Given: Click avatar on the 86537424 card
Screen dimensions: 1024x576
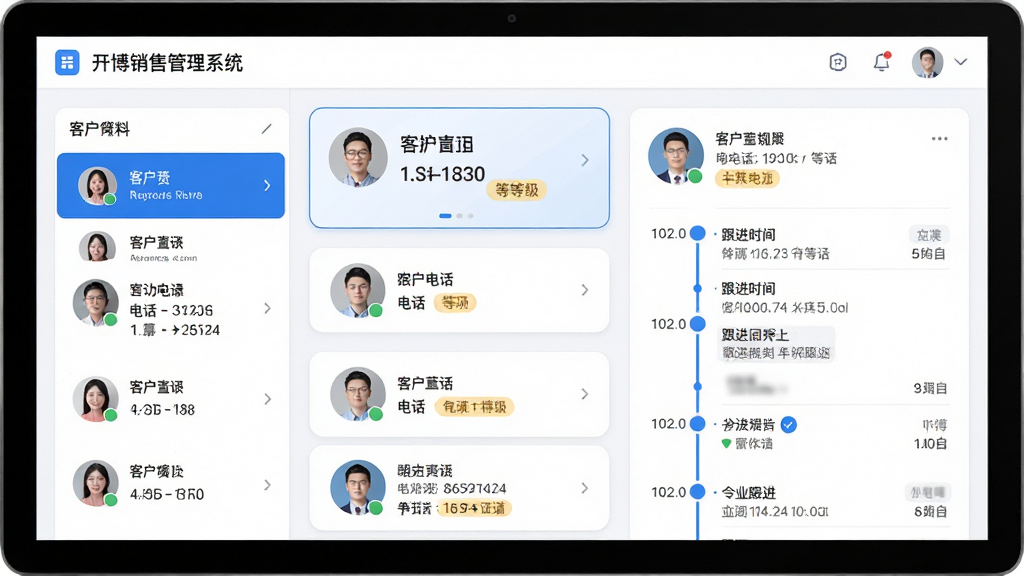Looking at the screenshot, I should click(x=358, y=488).
